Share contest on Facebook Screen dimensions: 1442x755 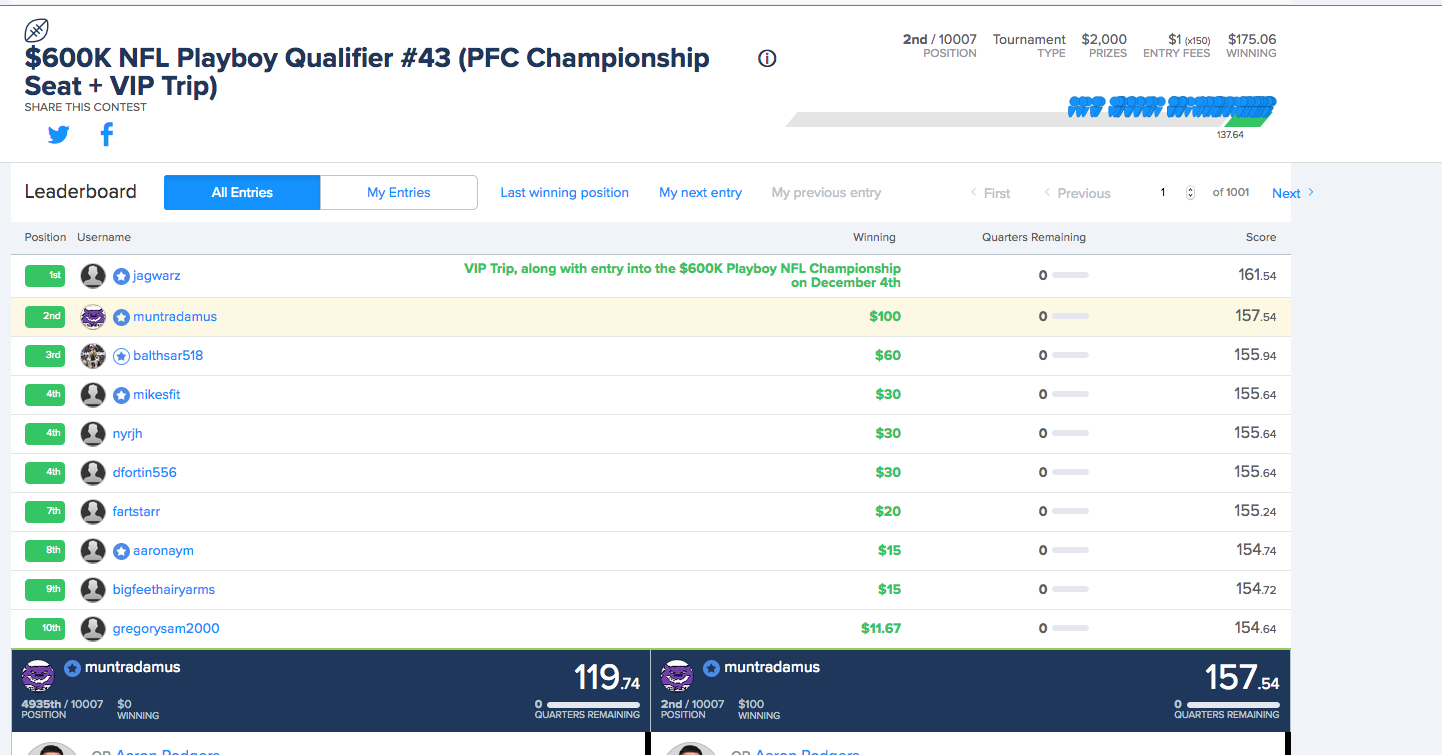(107, 134)
